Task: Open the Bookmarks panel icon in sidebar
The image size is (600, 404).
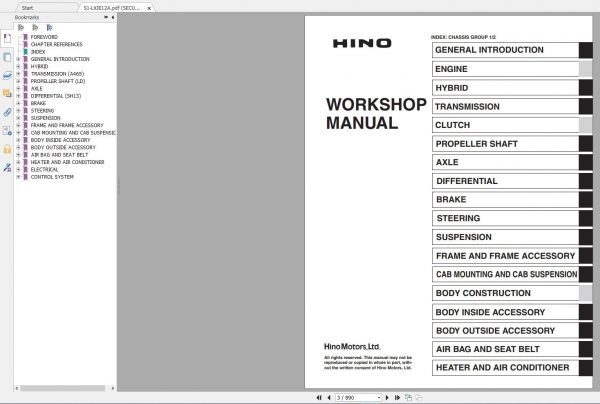Action: click(x=7, y=38)
